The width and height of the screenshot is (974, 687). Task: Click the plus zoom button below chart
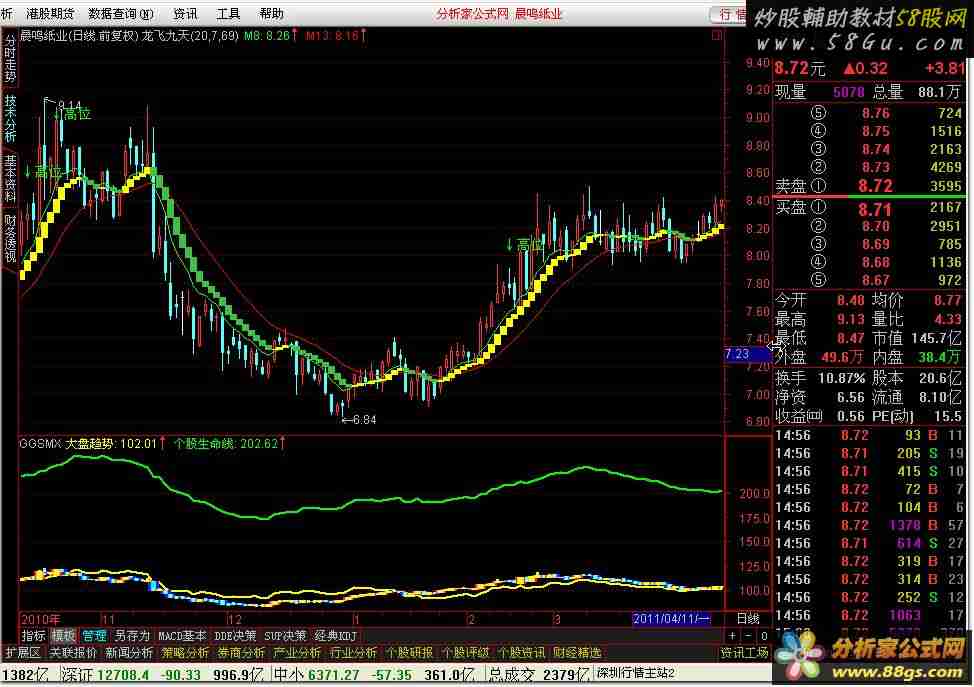pyautogui.click(x=733, y=636)
